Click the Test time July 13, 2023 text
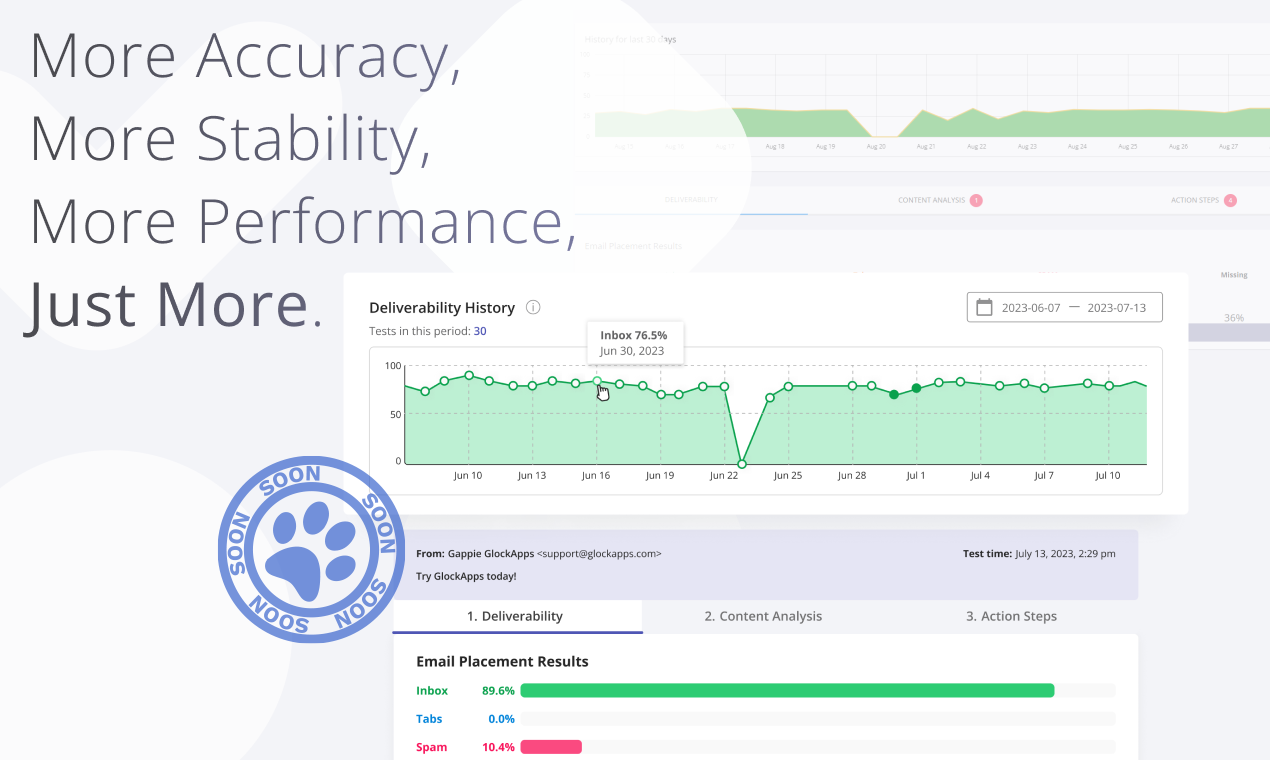This screenshot has height=760, width=1270. 1039,553
